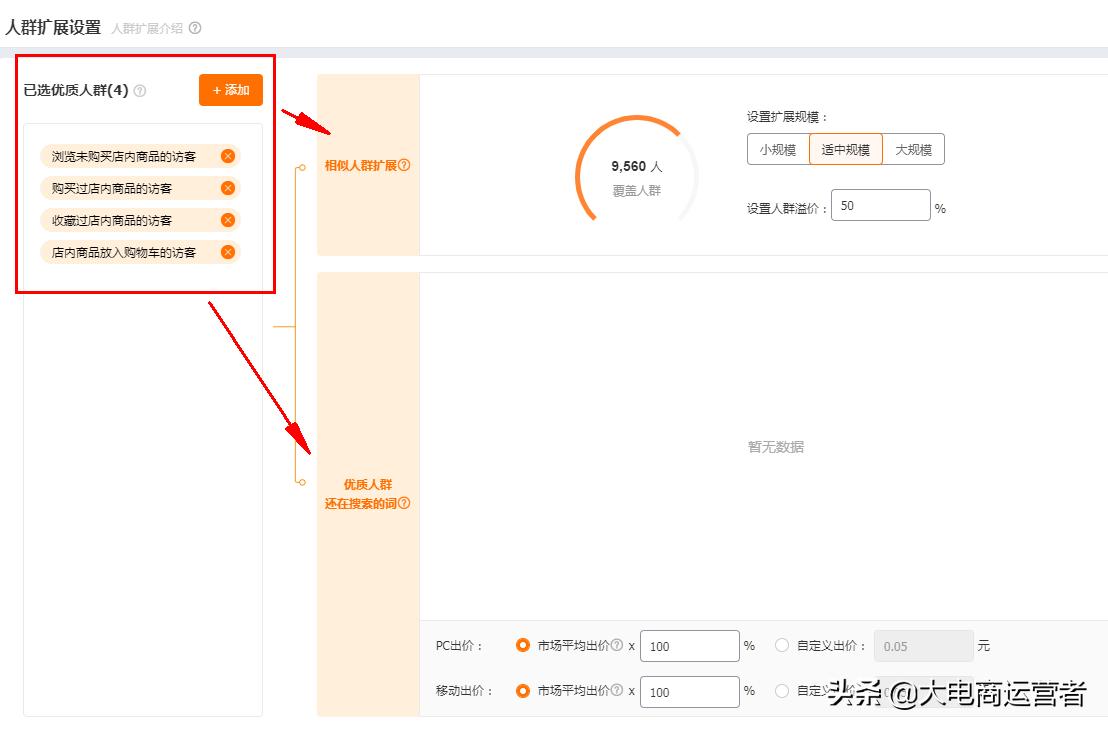This screenshot has height=729, width=1108.
Task: Select PC 市场平均出价 radio button
Action: [523, 645]
